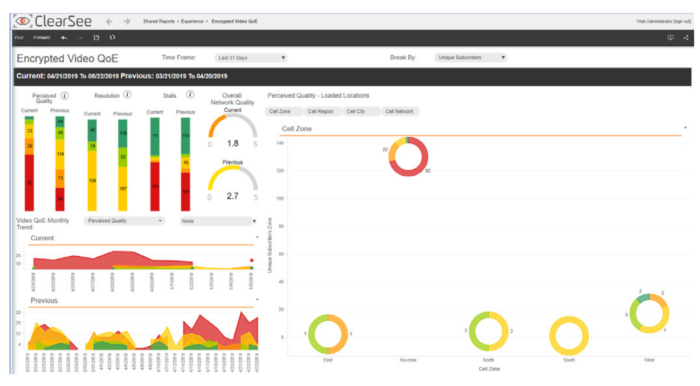This screenshot has height=386, width=700.
Task: Click yellow segment of Current Resolution bar
Action: click(92, 181)
